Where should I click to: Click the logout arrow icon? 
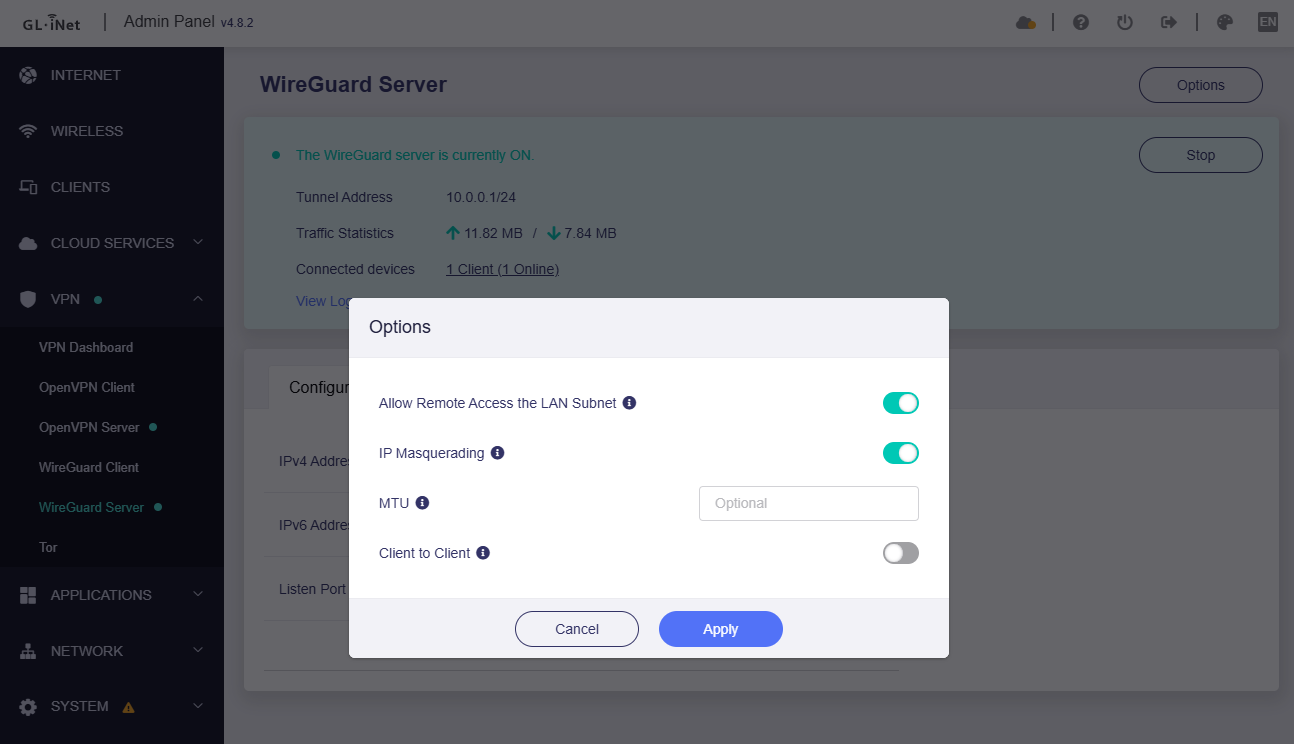(x=1168, y=22)
